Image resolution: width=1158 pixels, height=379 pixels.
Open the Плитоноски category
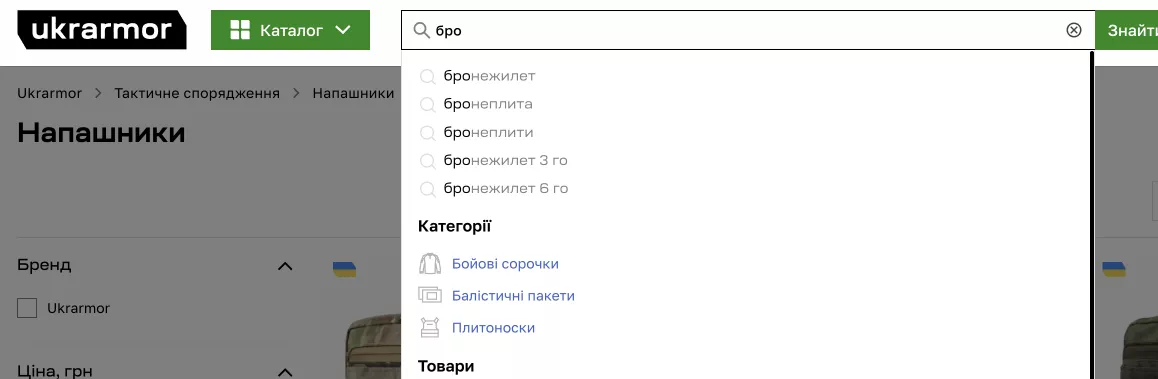[493, 327]
